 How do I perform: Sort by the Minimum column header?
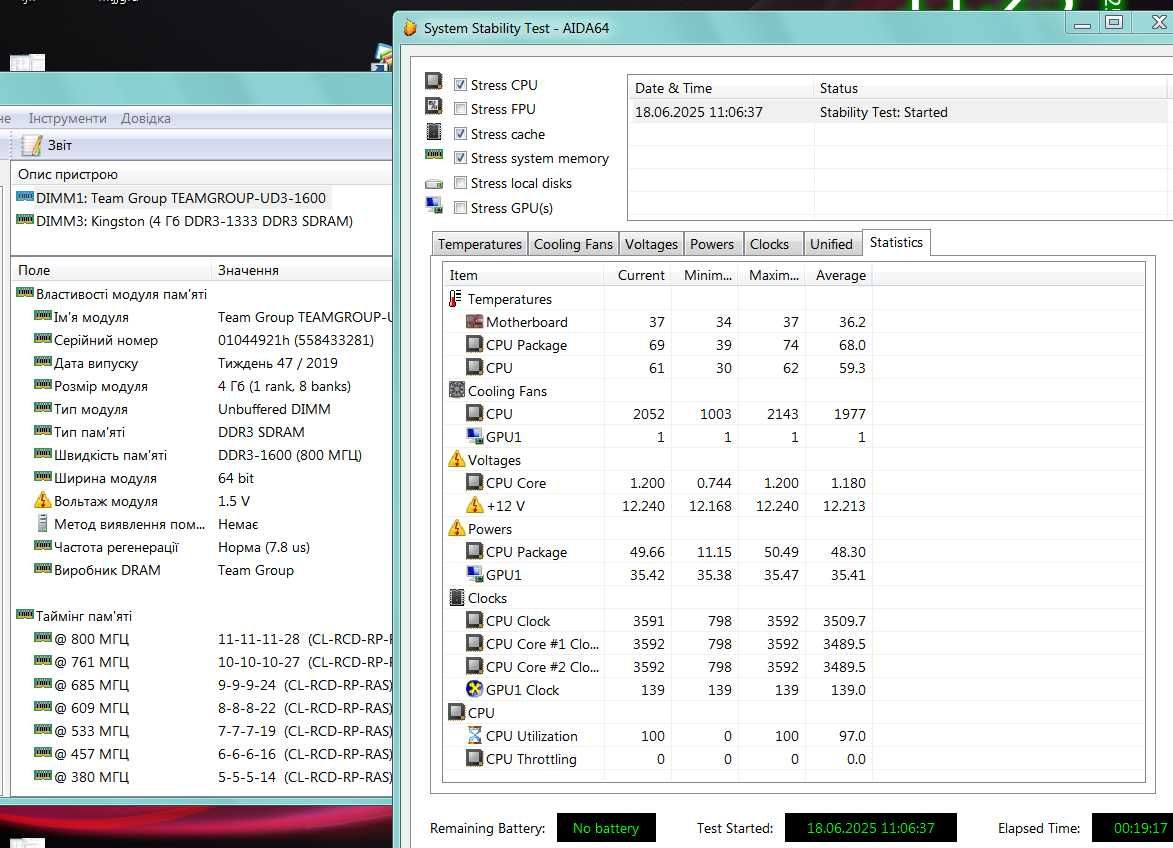tap(705, 275)
